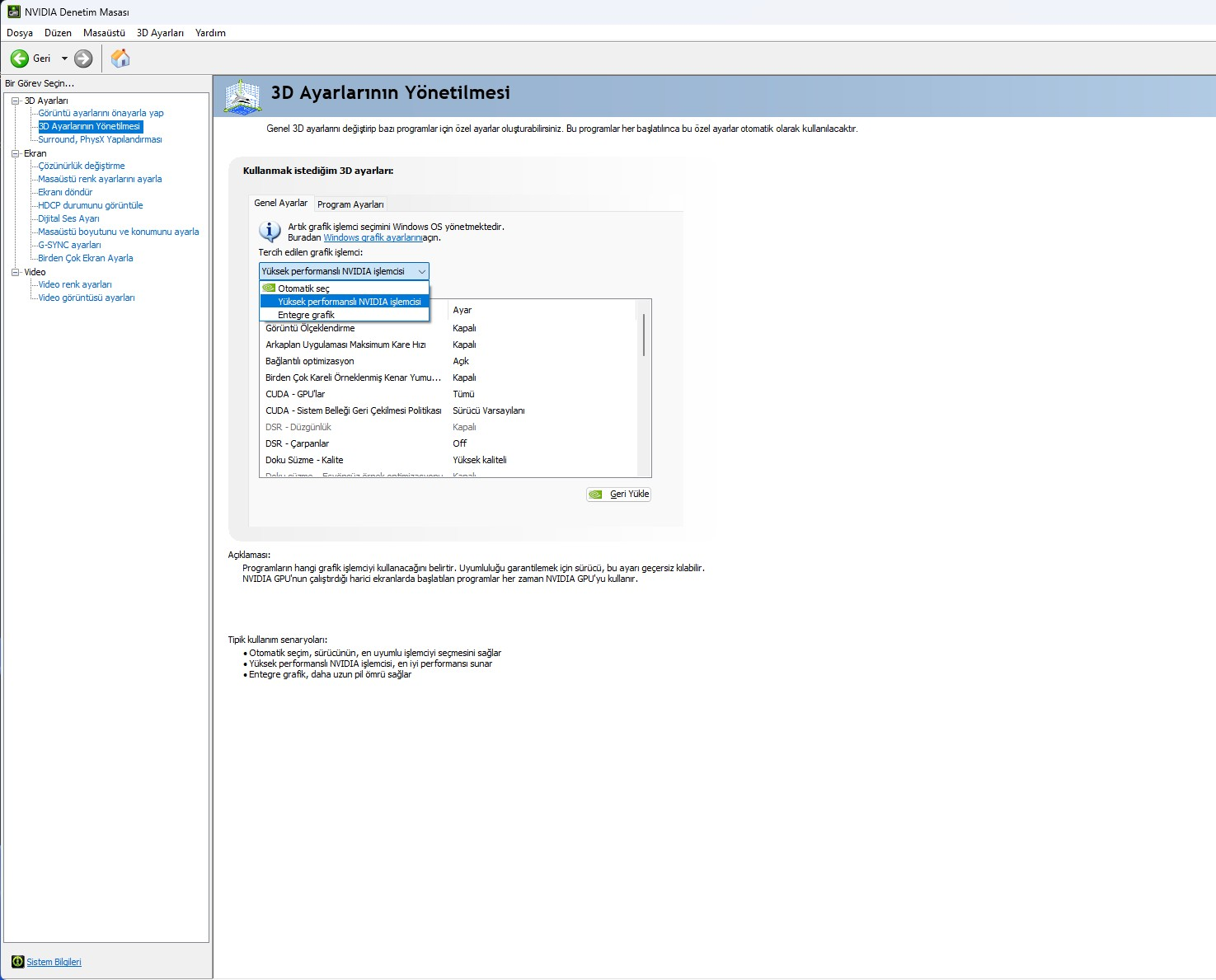
Task: Switch to the Program Ayarları tab
Action: click(350, 204)
